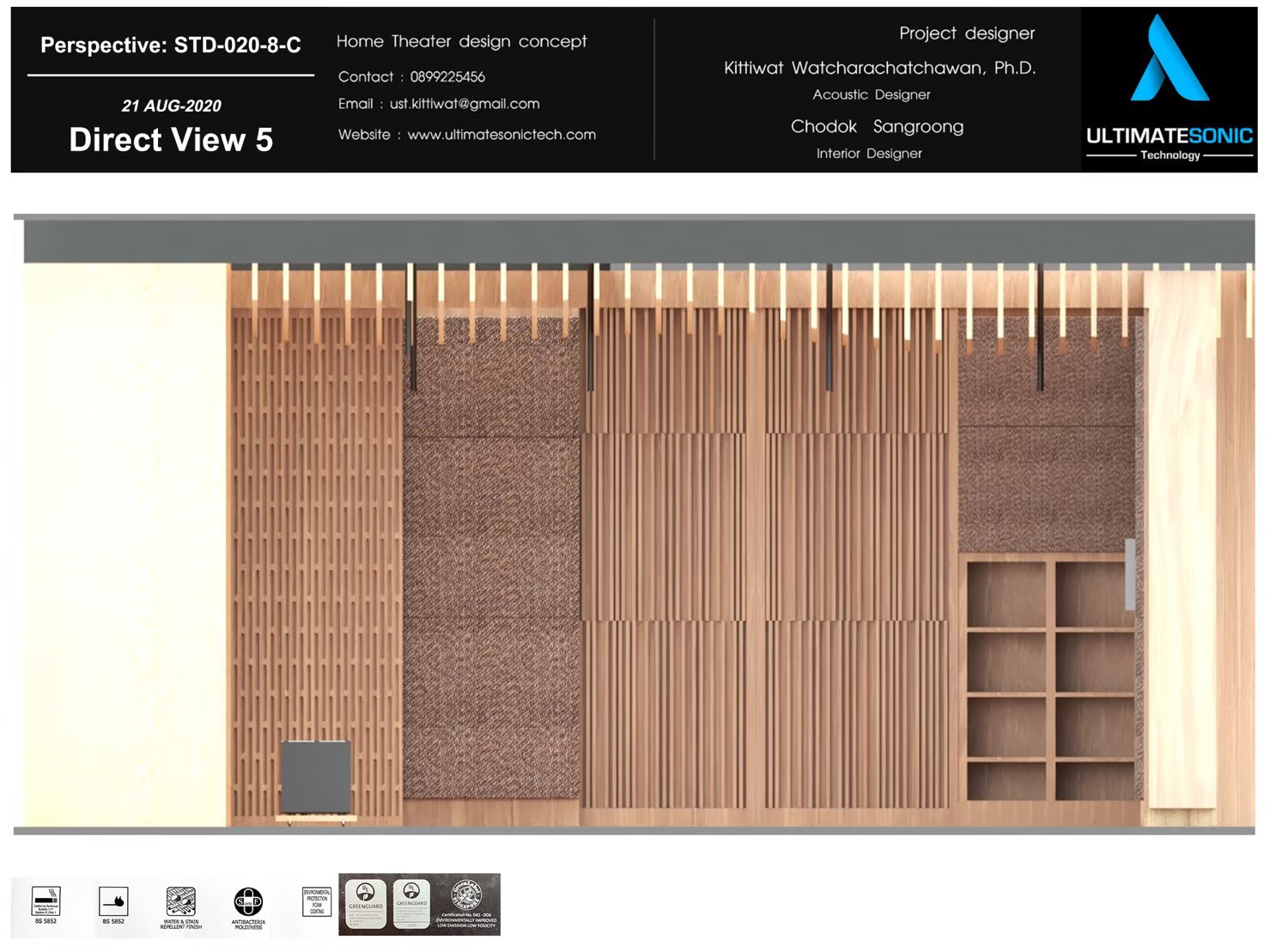Click the Perspective STD-020-8-C heading
Screen dimensions: 1270x952
[171, 45]
